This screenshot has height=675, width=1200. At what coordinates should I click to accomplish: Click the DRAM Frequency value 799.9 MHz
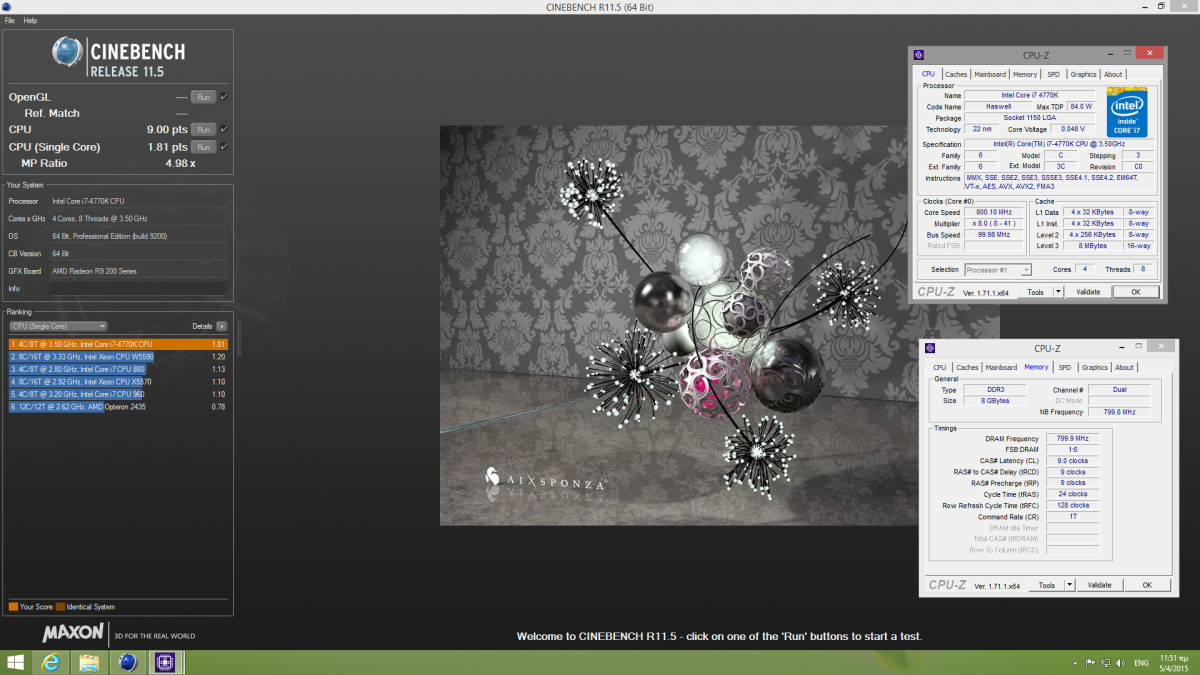click(x=1072, y=438)
